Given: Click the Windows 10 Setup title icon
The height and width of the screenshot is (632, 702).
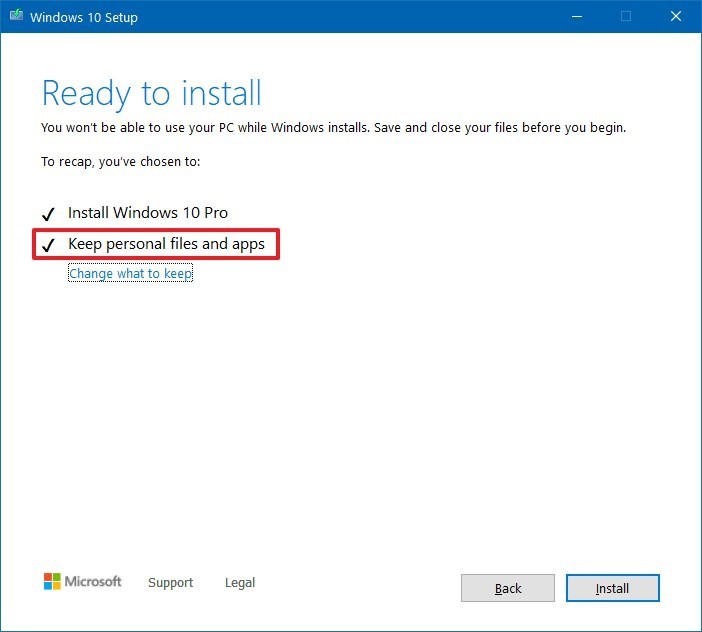Looking at the screenshot, I should tap(16, 16).
